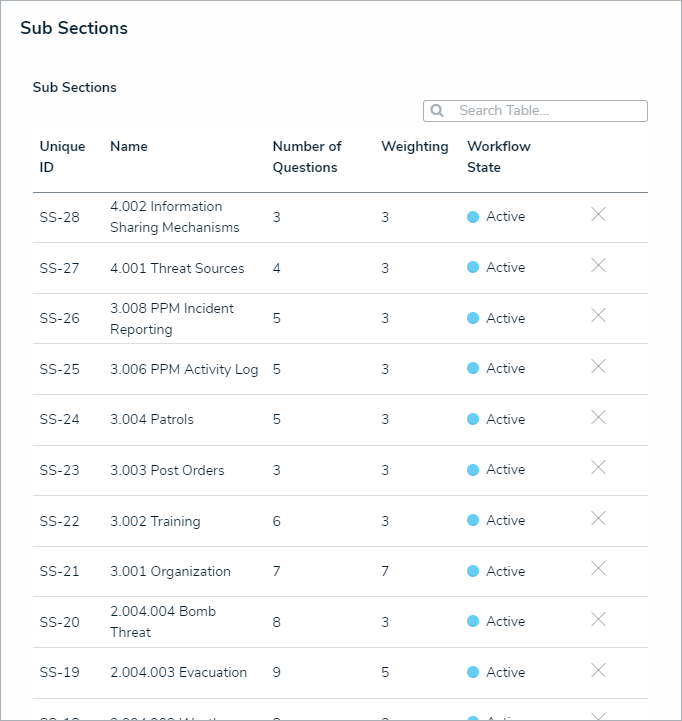Remove SS-20 Bomb Threat sub section
Viewport: 682px width, 721px height.
598,620
